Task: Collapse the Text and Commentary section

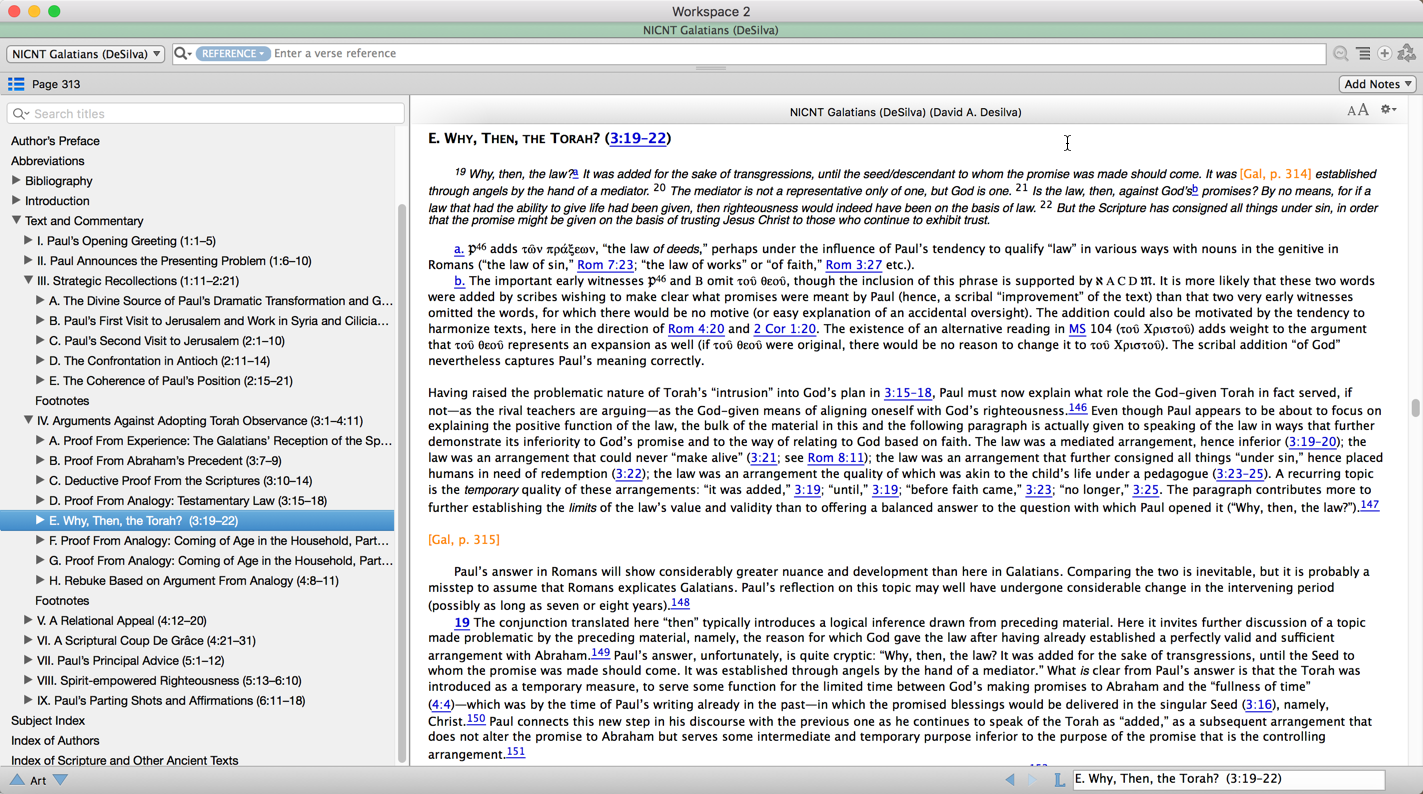Action: point(16,221)
